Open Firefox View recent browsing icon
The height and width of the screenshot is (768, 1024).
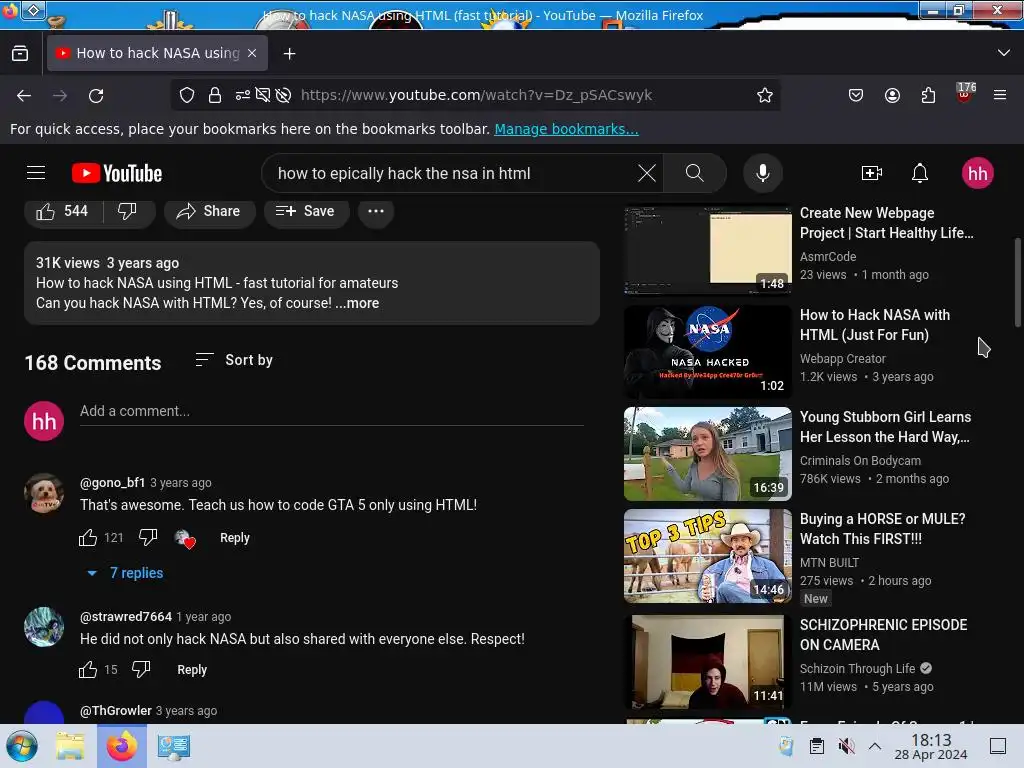point(20,53)
